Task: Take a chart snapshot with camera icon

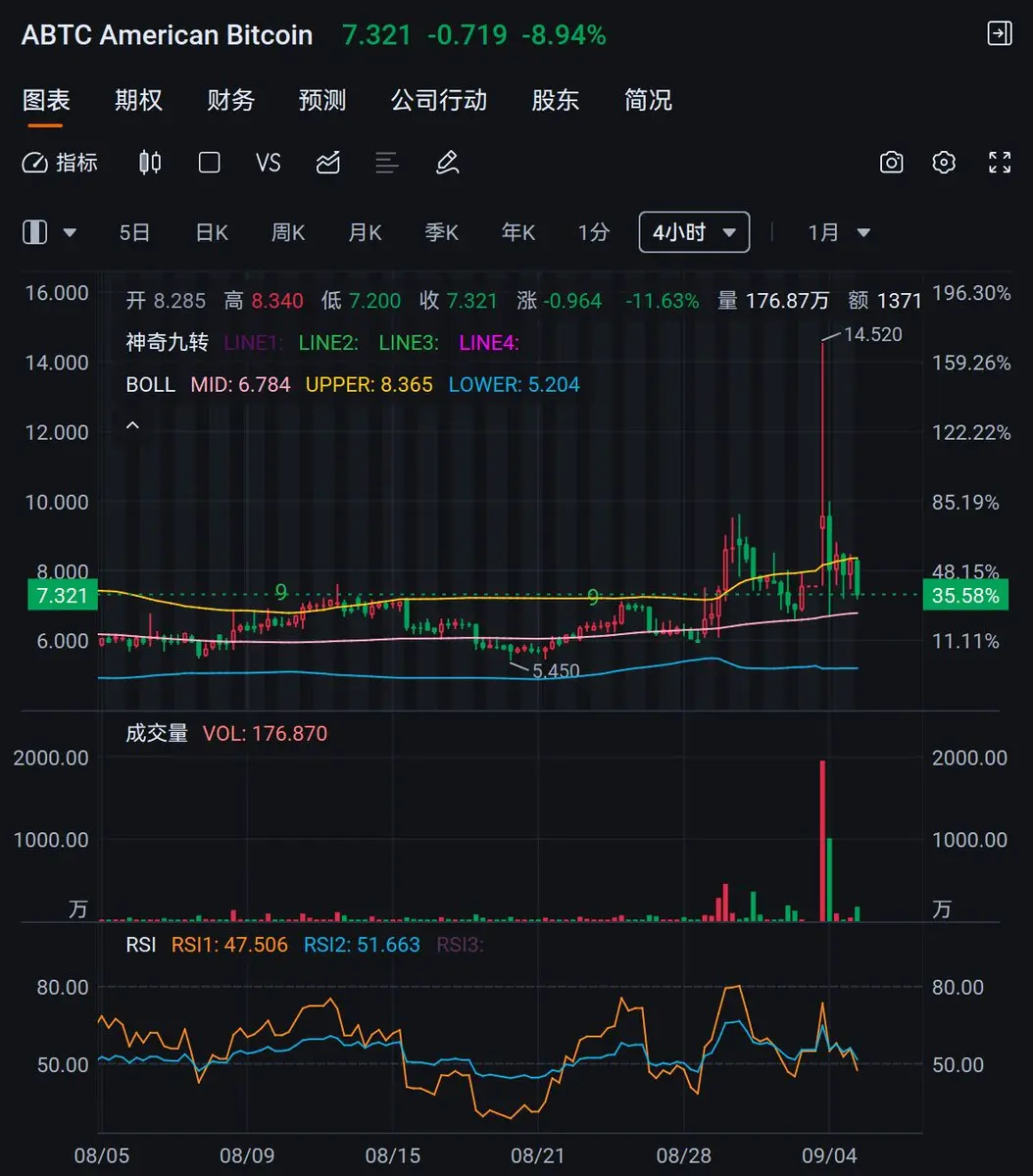Action: (891, 163)
